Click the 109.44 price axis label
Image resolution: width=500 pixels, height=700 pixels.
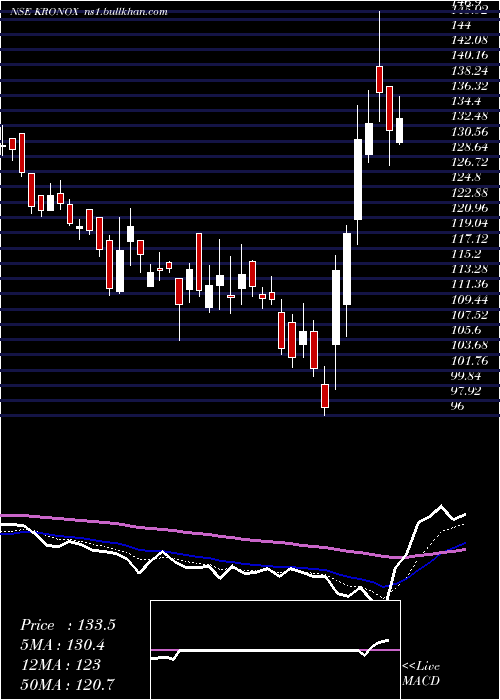click(x=470, y=300)
